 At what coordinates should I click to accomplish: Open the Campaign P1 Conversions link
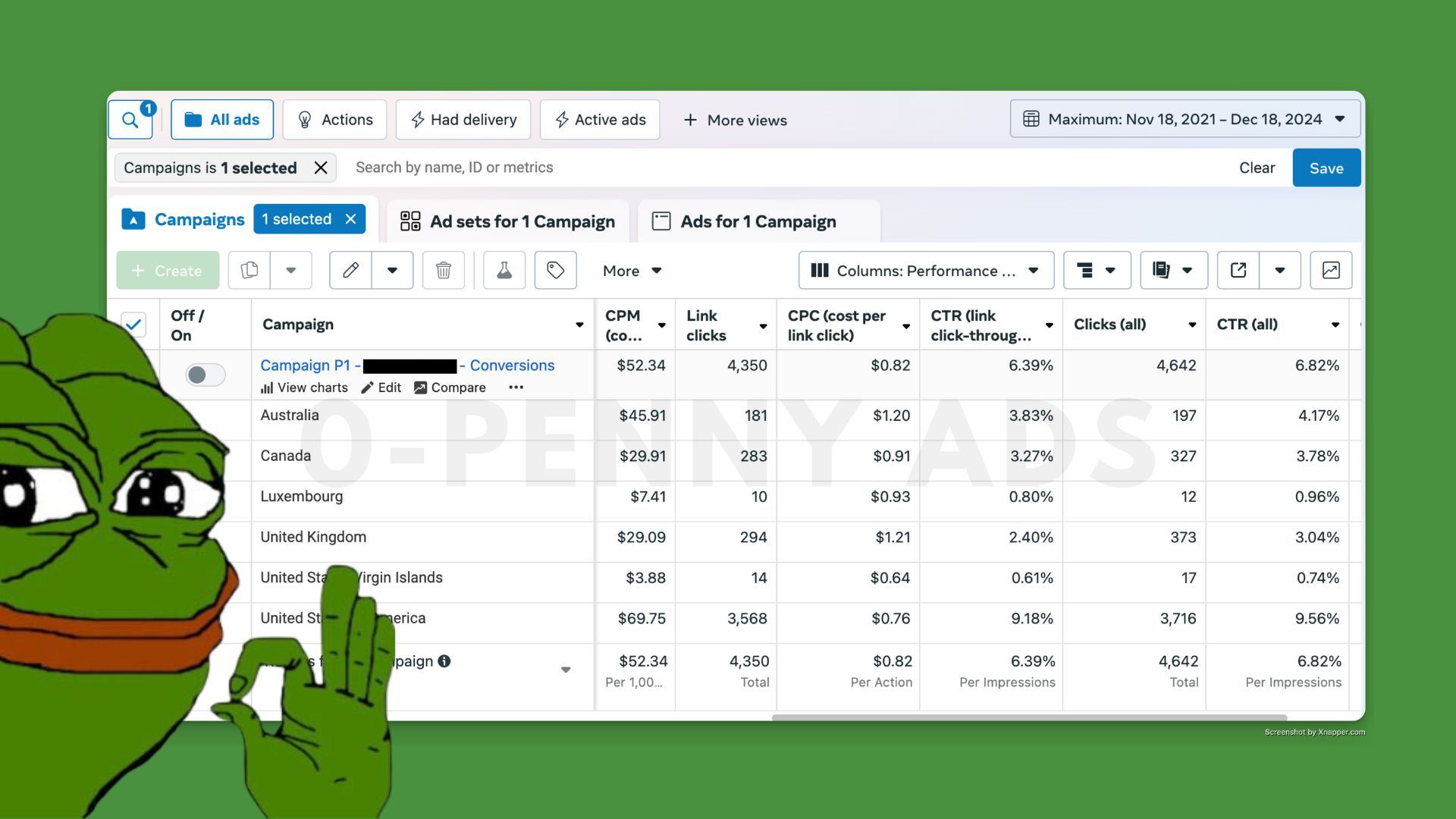pos(407,366)
